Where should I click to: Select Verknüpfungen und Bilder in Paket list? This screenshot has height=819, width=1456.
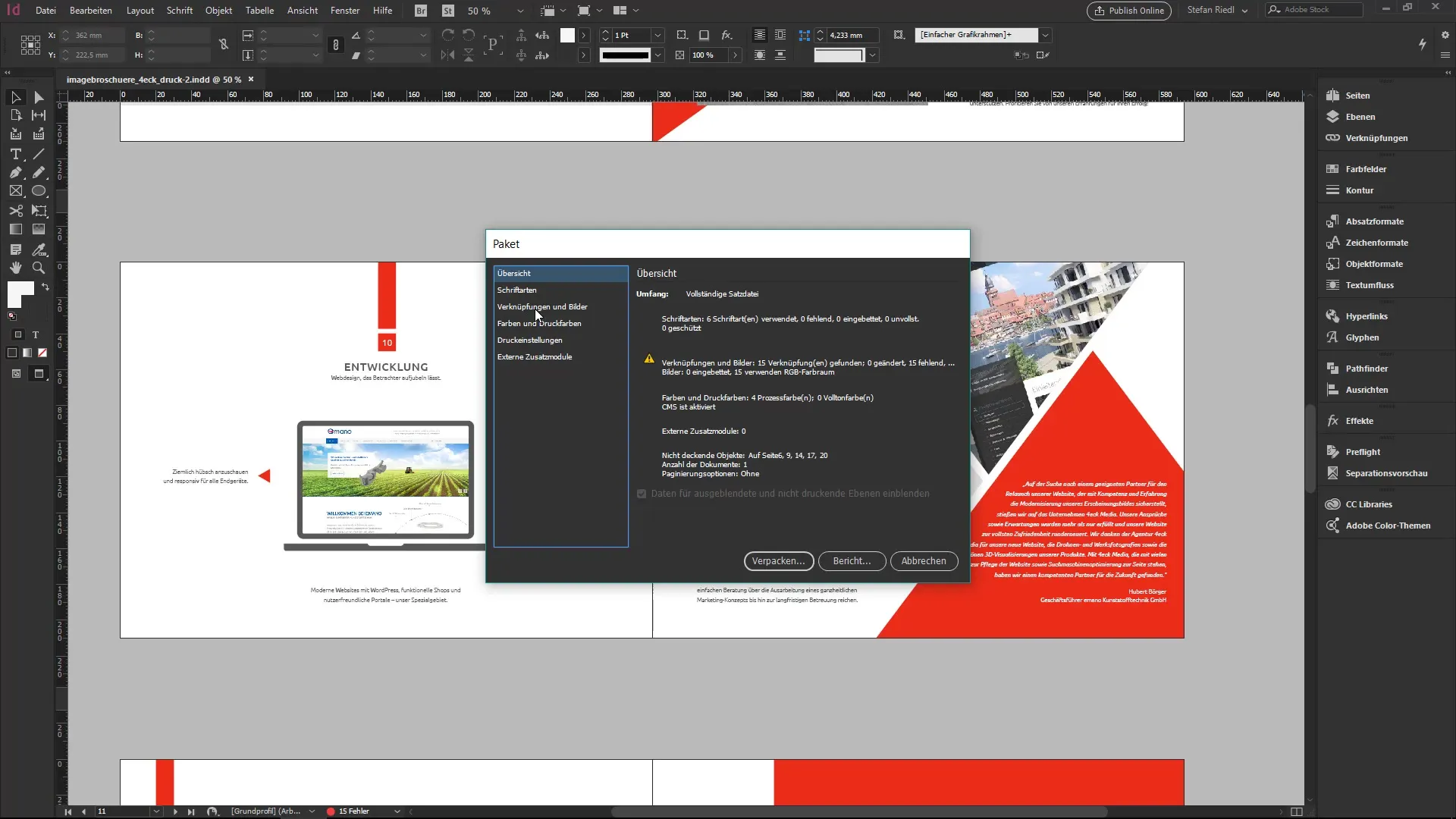pos(560,306)
